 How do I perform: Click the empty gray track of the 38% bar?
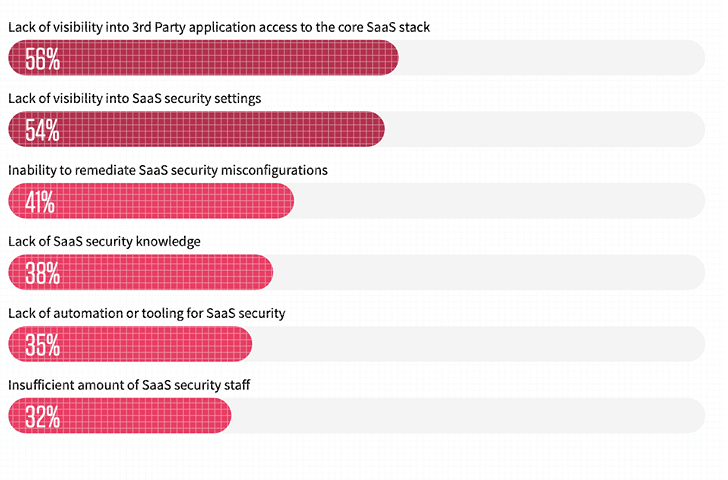point(490,274)
